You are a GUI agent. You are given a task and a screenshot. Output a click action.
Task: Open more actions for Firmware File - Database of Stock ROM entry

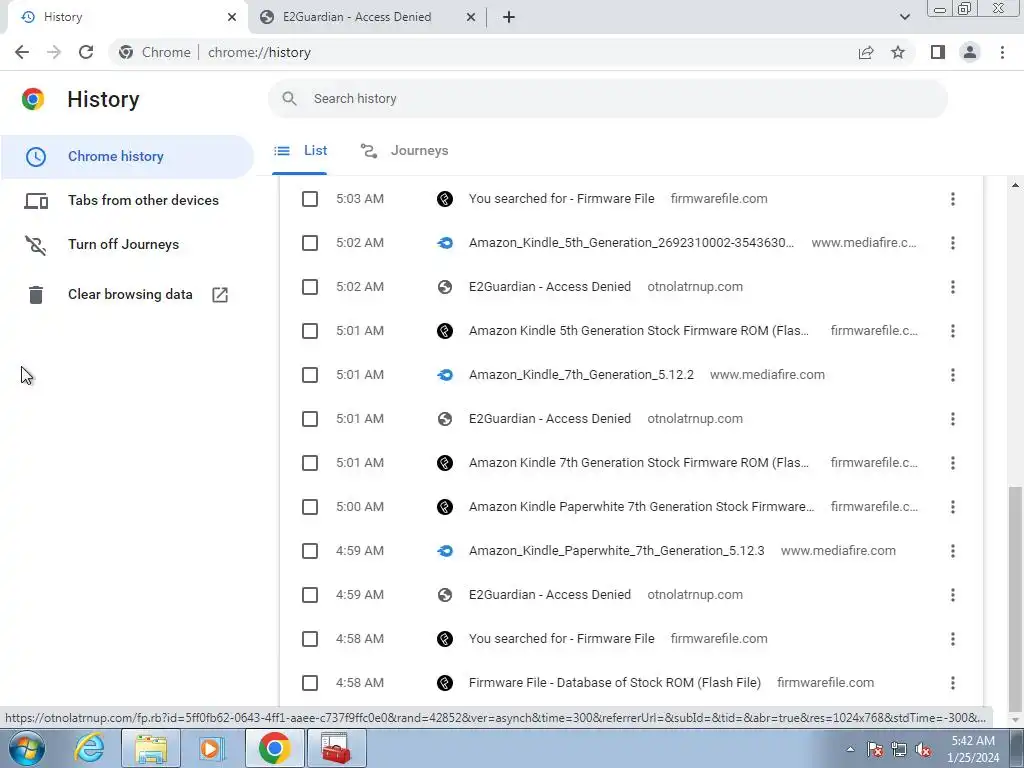[953, 683]
